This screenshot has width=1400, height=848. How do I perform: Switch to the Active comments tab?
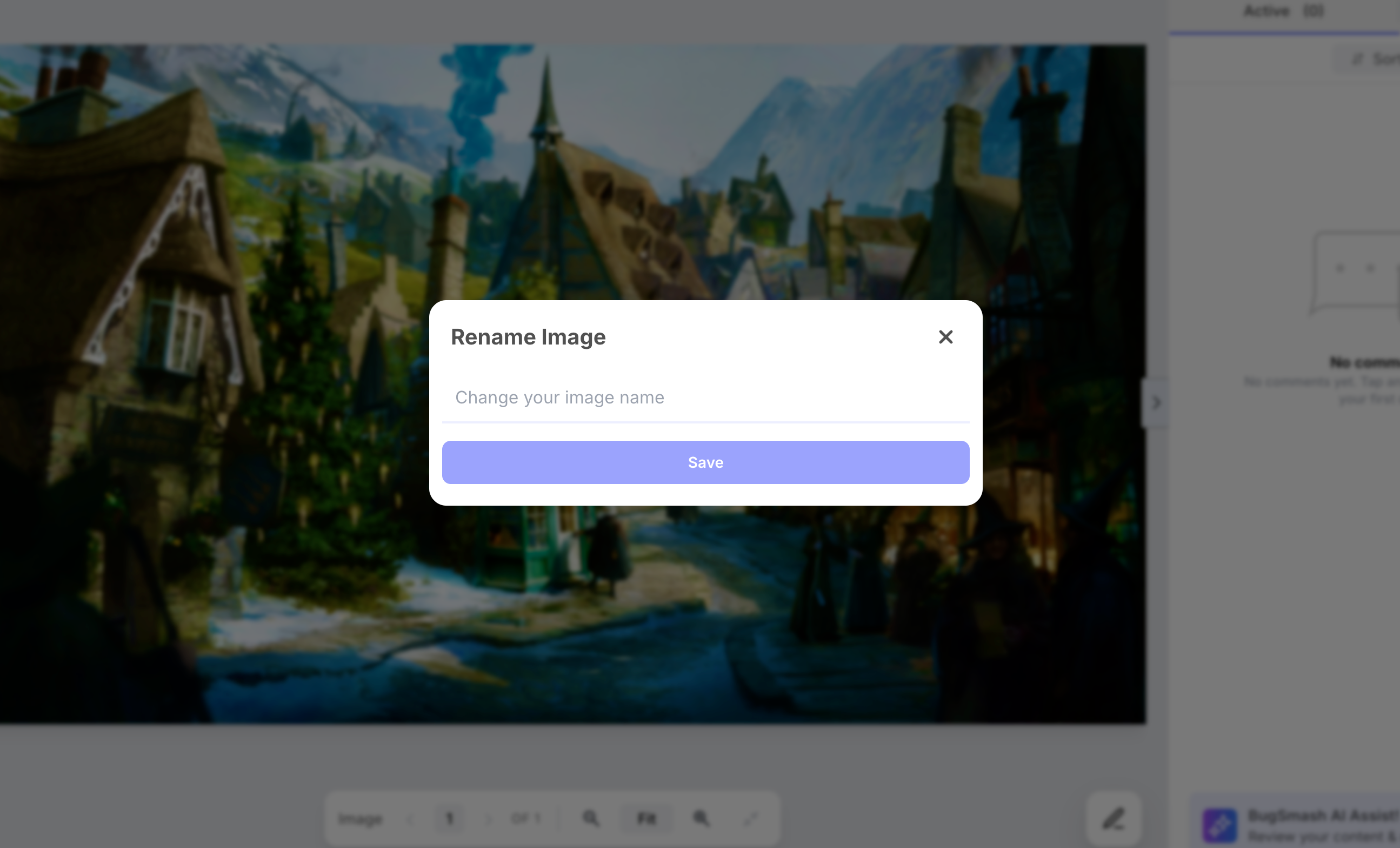click(x=1266, y=11)
